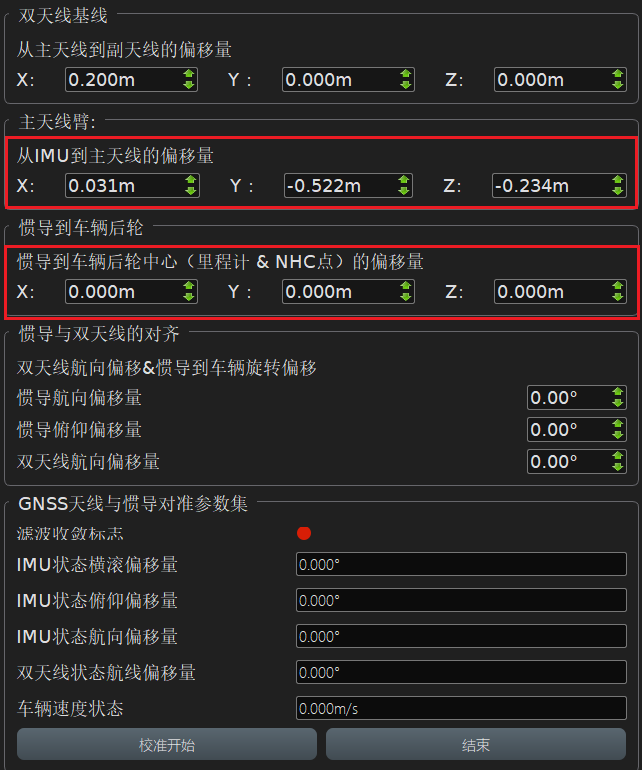Increase 惯导俯仰偏移量 with its up arrow
The image size is (642, 770).
[x=617, y=424]
